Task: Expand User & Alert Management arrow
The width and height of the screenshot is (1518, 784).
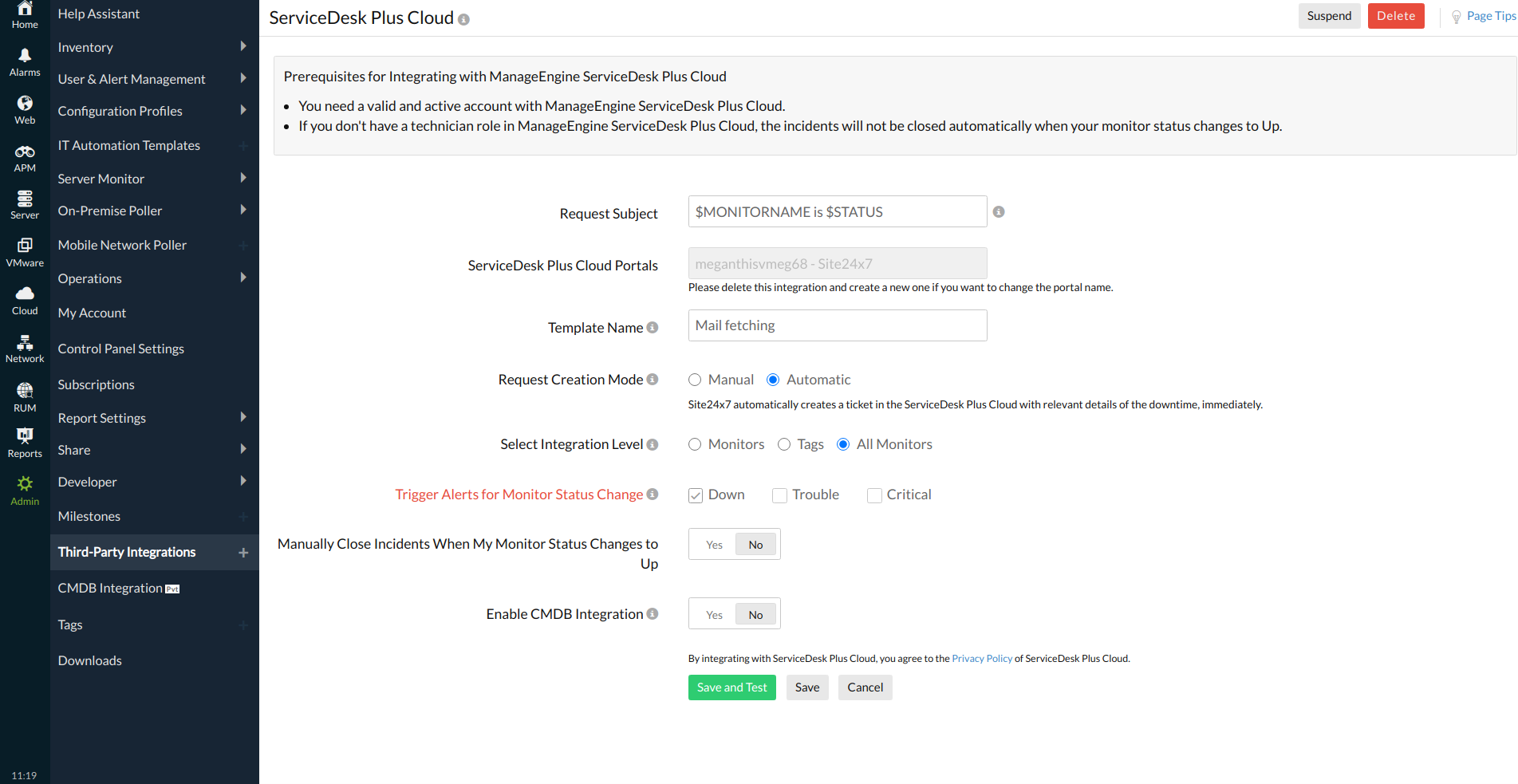Action: coord(243,78)
